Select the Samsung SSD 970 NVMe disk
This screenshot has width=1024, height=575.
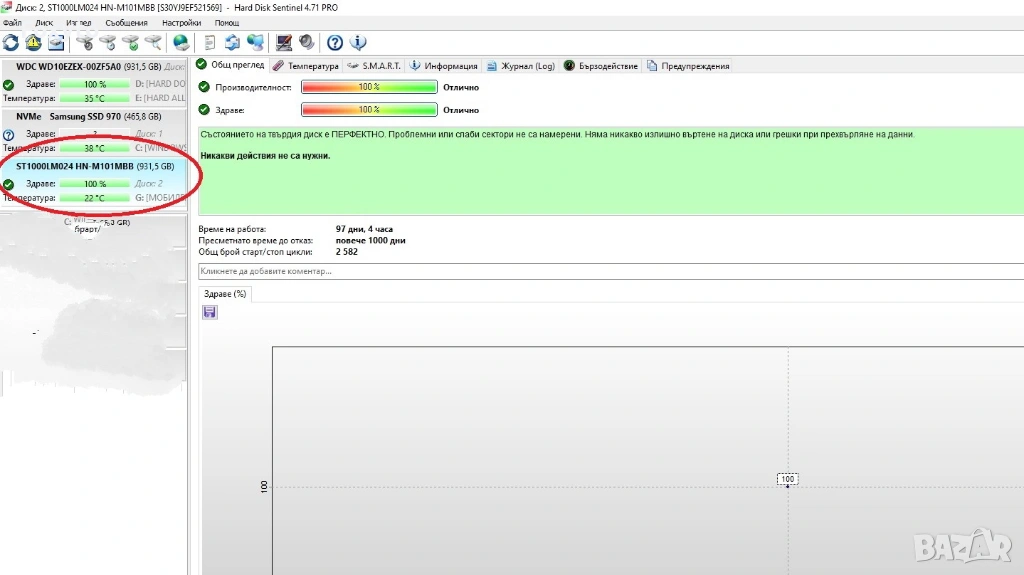[x=84, y=117]
